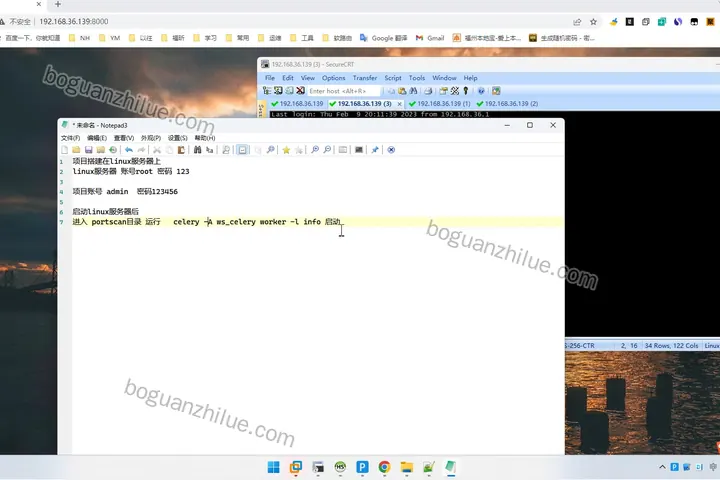
Task: Open SecureCRT Script menu
Action: tap(393, 78)
